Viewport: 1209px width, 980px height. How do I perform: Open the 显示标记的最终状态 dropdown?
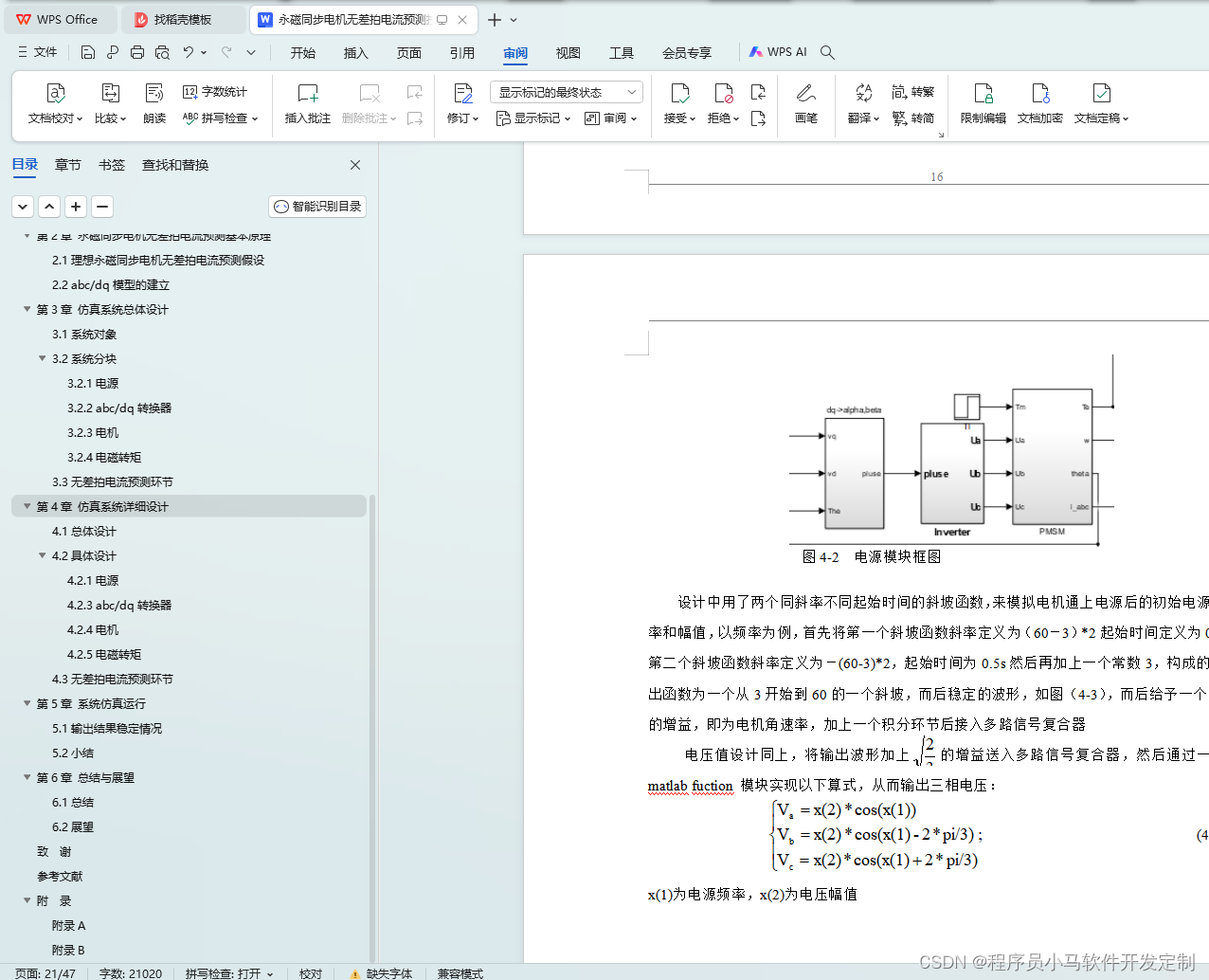pos(567,92)
